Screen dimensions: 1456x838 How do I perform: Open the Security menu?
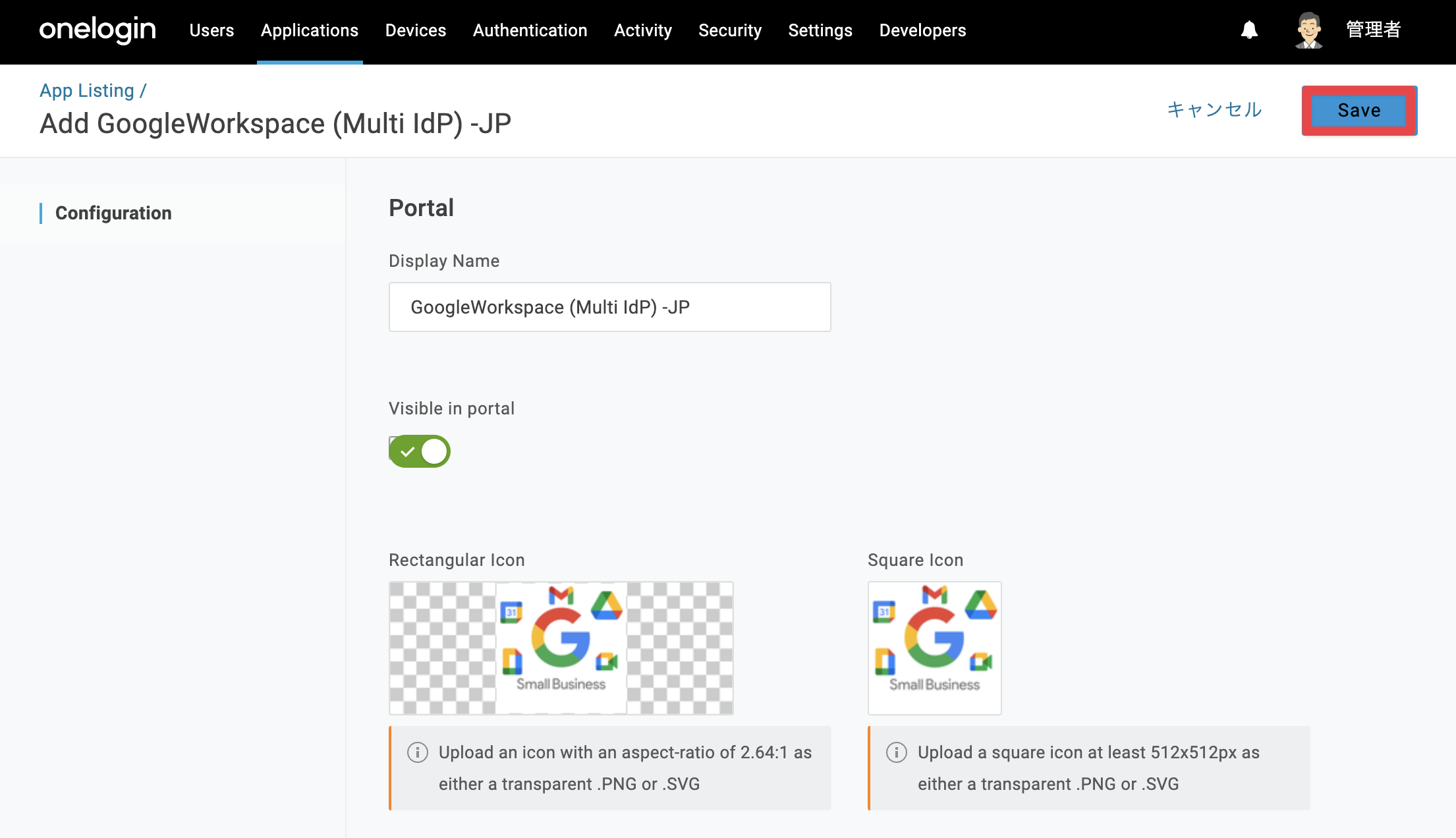coord(730,30)
